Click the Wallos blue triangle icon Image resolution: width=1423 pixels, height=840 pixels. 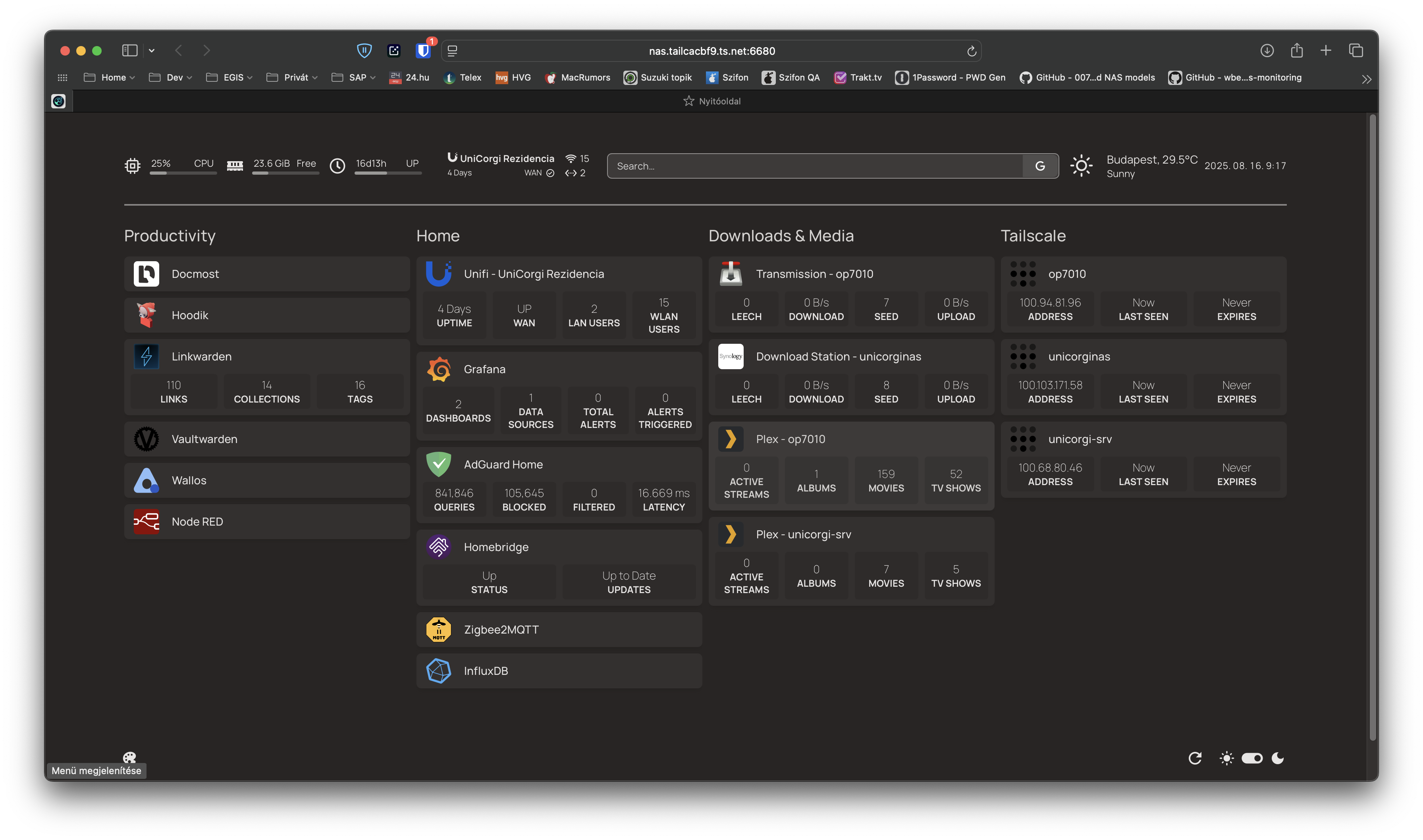tap(146, 481)
